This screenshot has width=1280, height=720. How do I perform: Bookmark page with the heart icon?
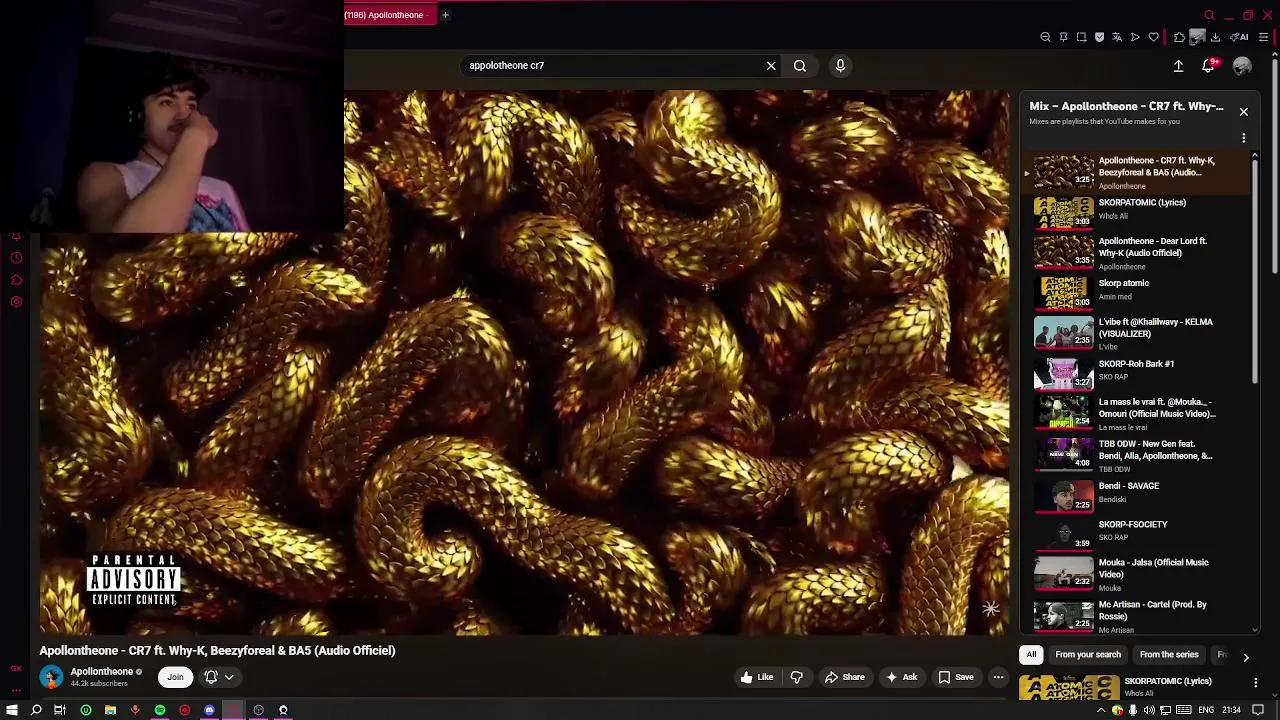pos(1153,37)
